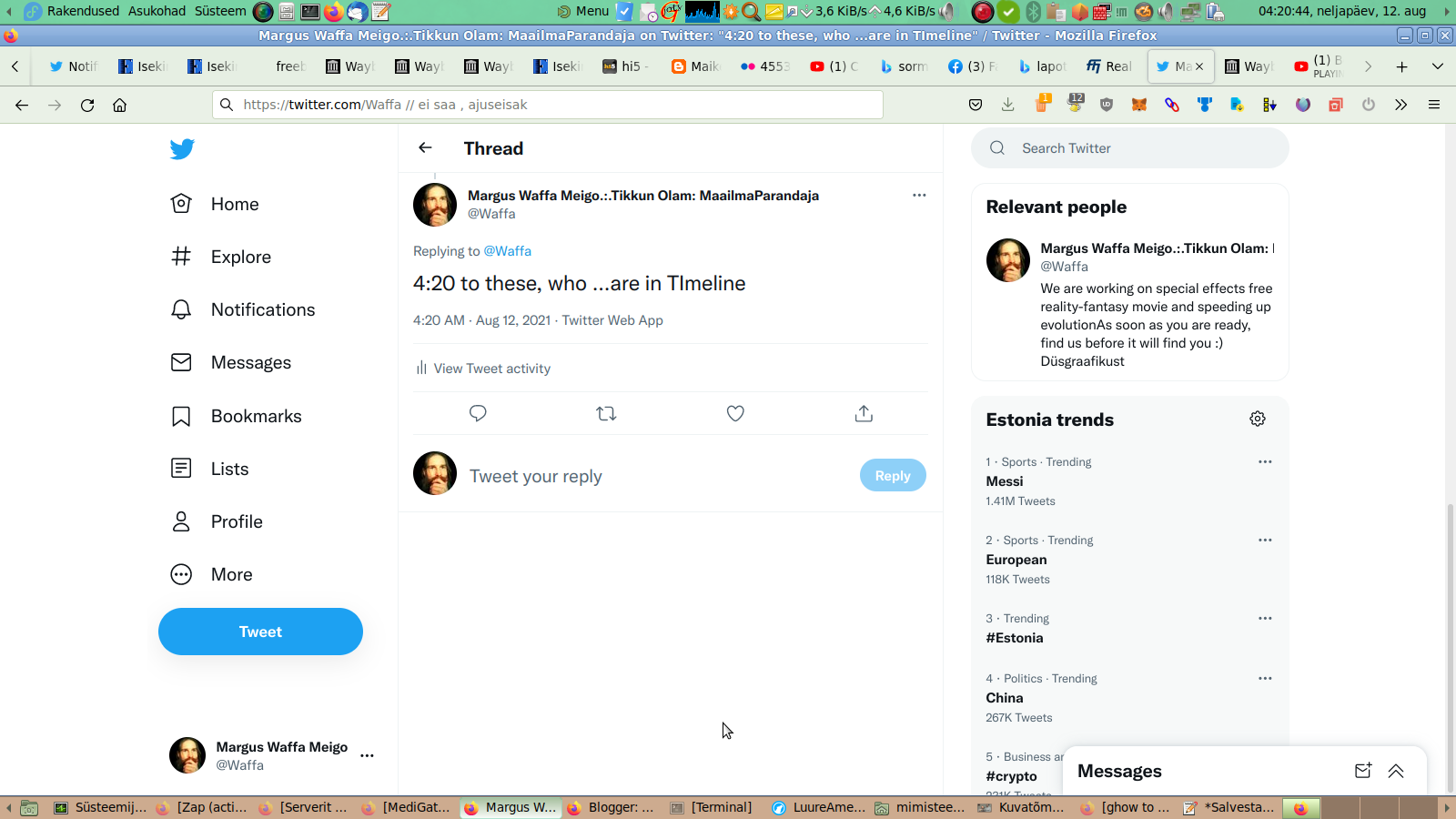This screenshot has height=819, width=1456.
Task: Expand the Messages drawer
Action: [x=1396, y=771]
